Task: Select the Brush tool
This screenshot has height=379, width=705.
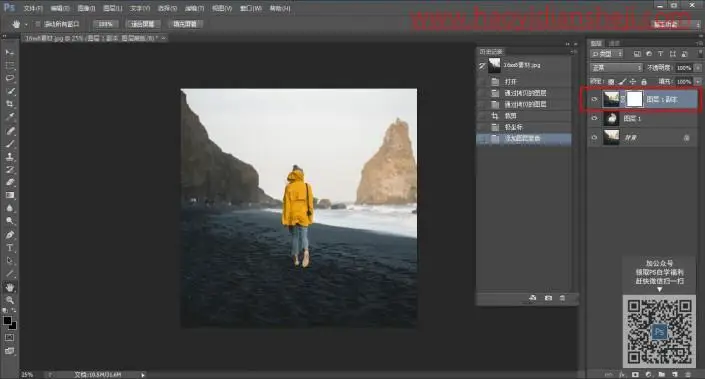Action: coord(9,144)
